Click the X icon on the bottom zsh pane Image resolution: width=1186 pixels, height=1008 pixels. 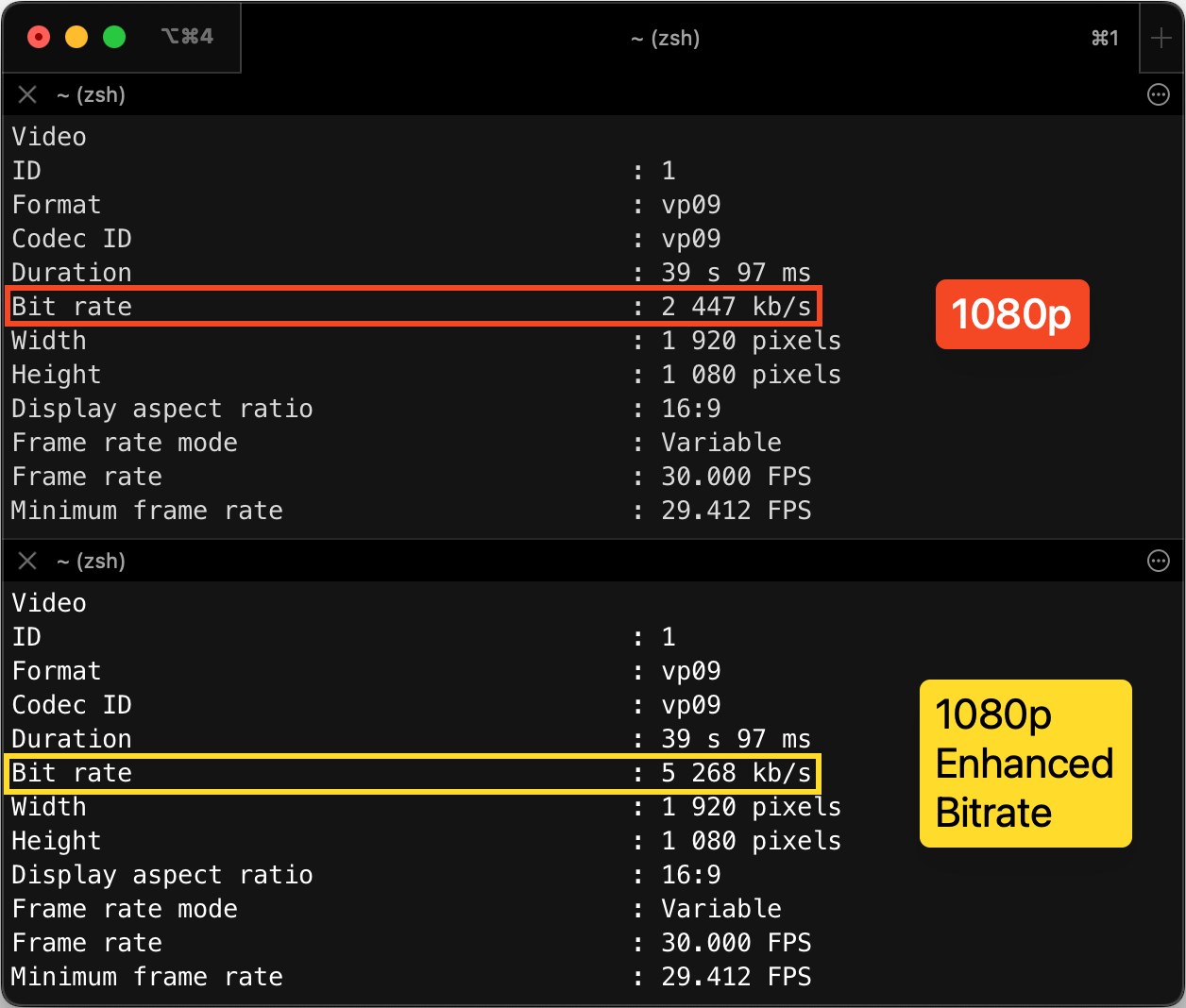(x=26, y=561)
